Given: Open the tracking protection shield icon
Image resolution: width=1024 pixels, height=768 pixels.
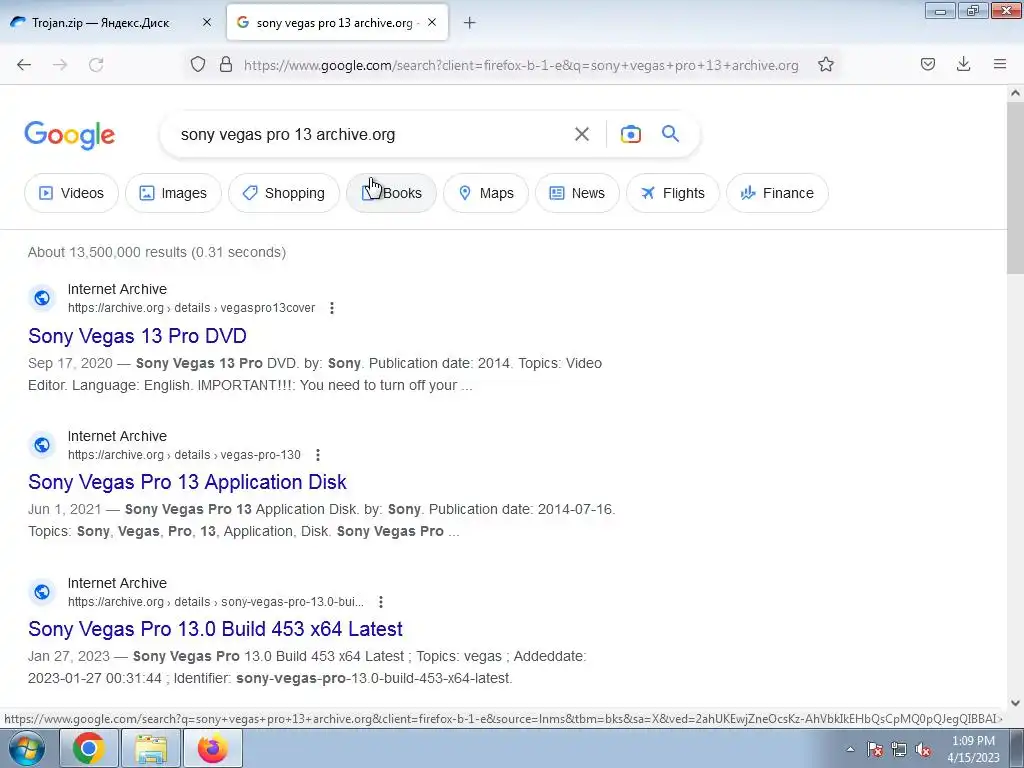Looking at the screenshot, I should coord(198,65).
